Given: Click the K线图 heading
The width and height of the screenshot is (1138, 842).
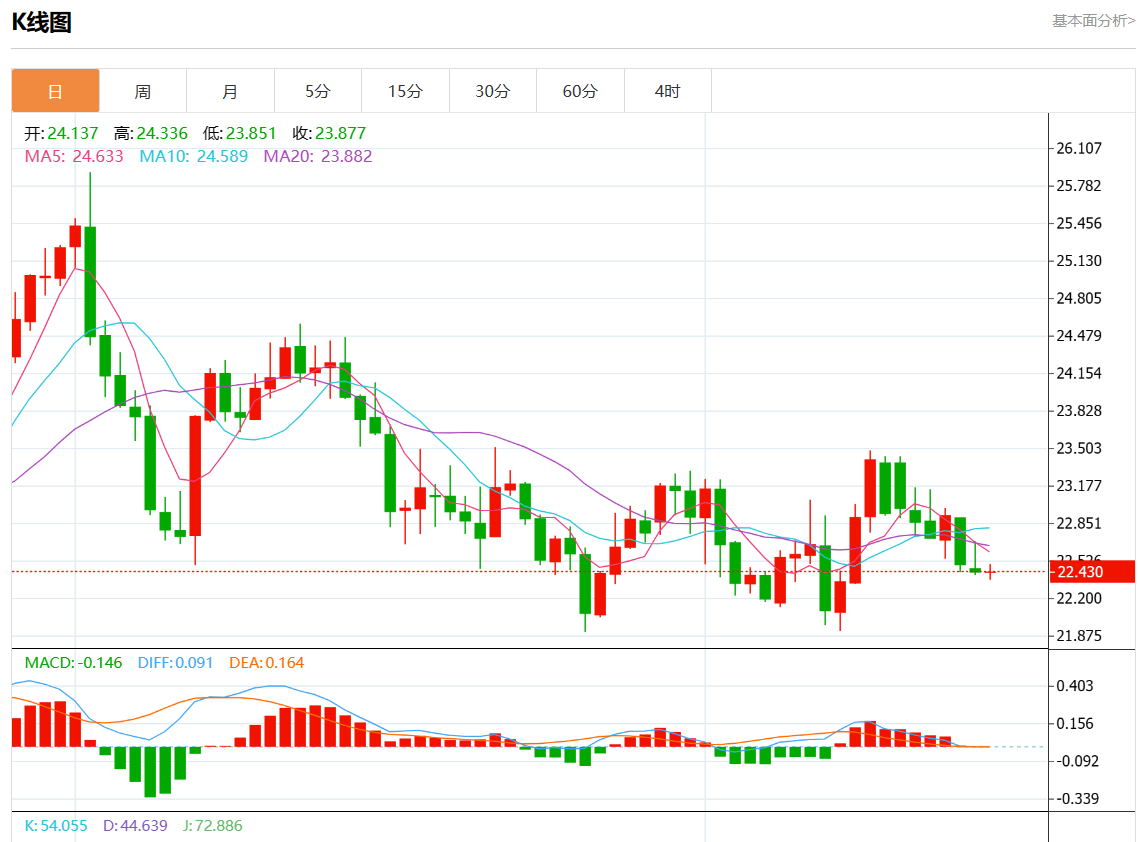Looking at the screenshot, I should (42, 22).
